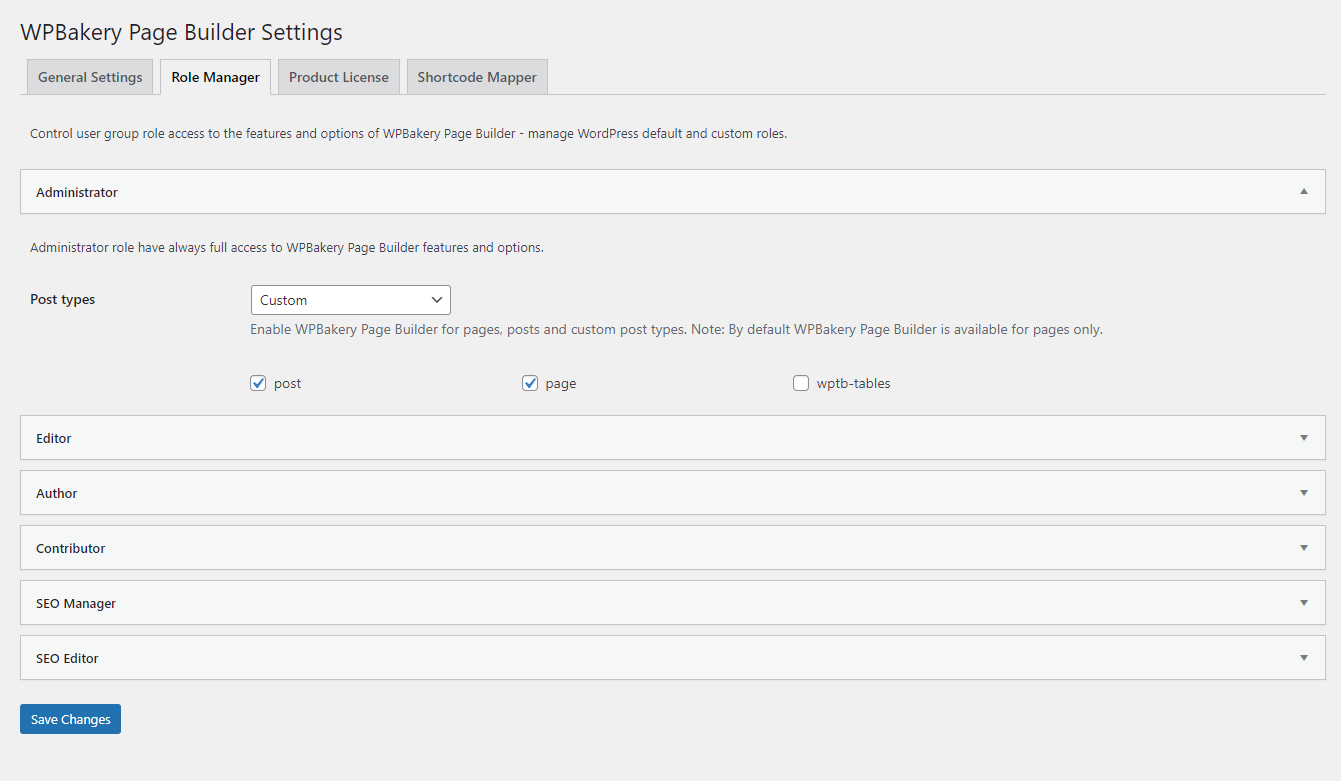Click the Save Changes button
This screenshot has height=781, width=1341.
[70, 719]
